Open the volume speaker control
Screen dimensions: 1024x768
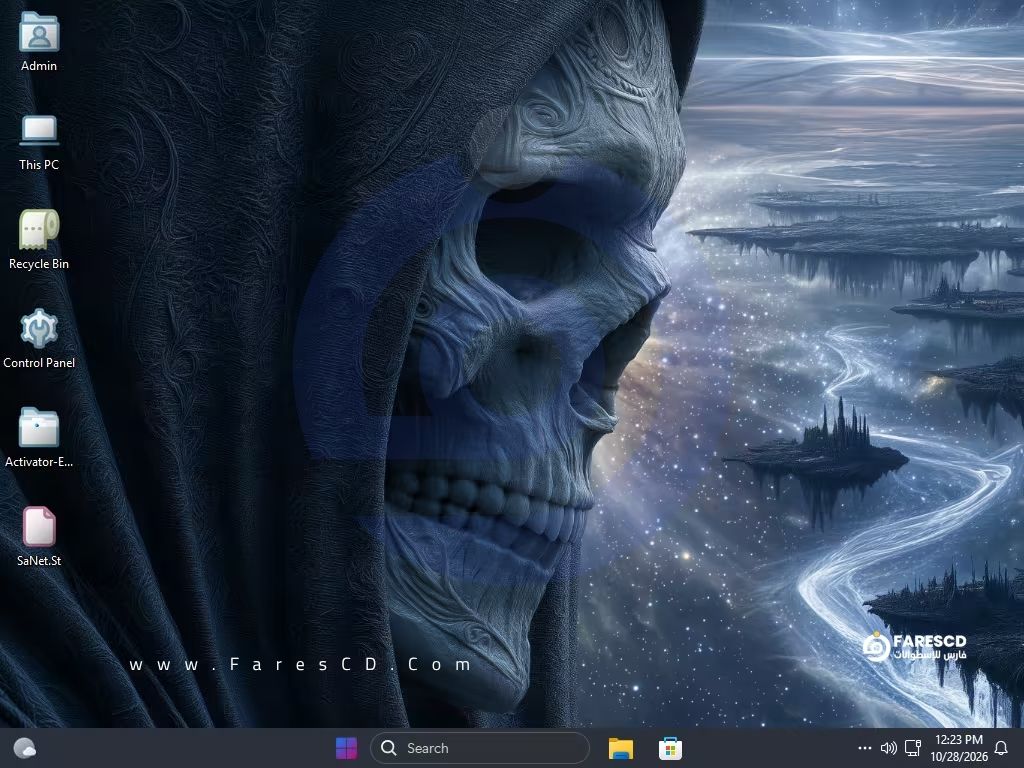point(888,748)
